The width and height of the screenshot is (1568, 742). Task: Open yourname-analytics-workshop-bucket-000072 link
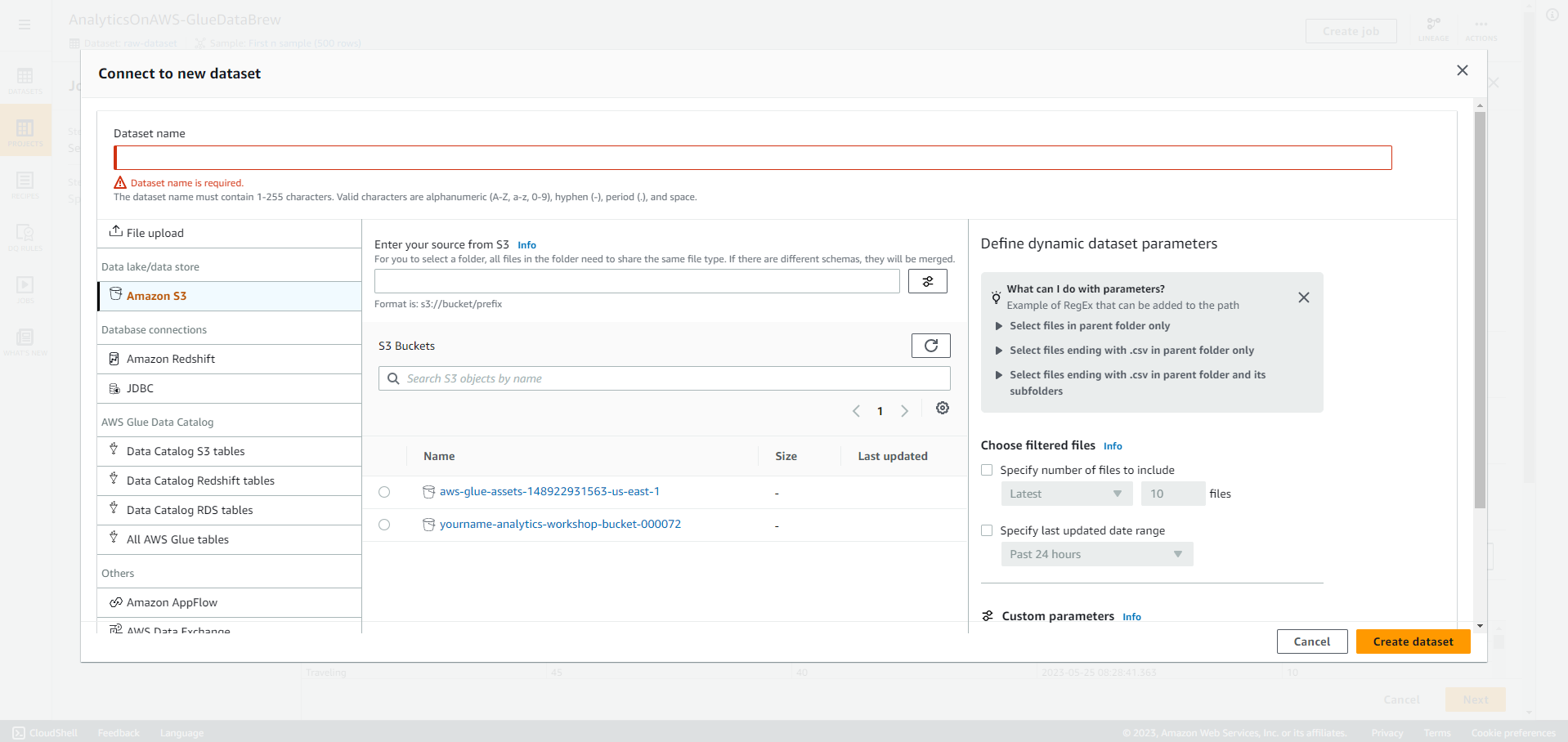tap(560, 524)
